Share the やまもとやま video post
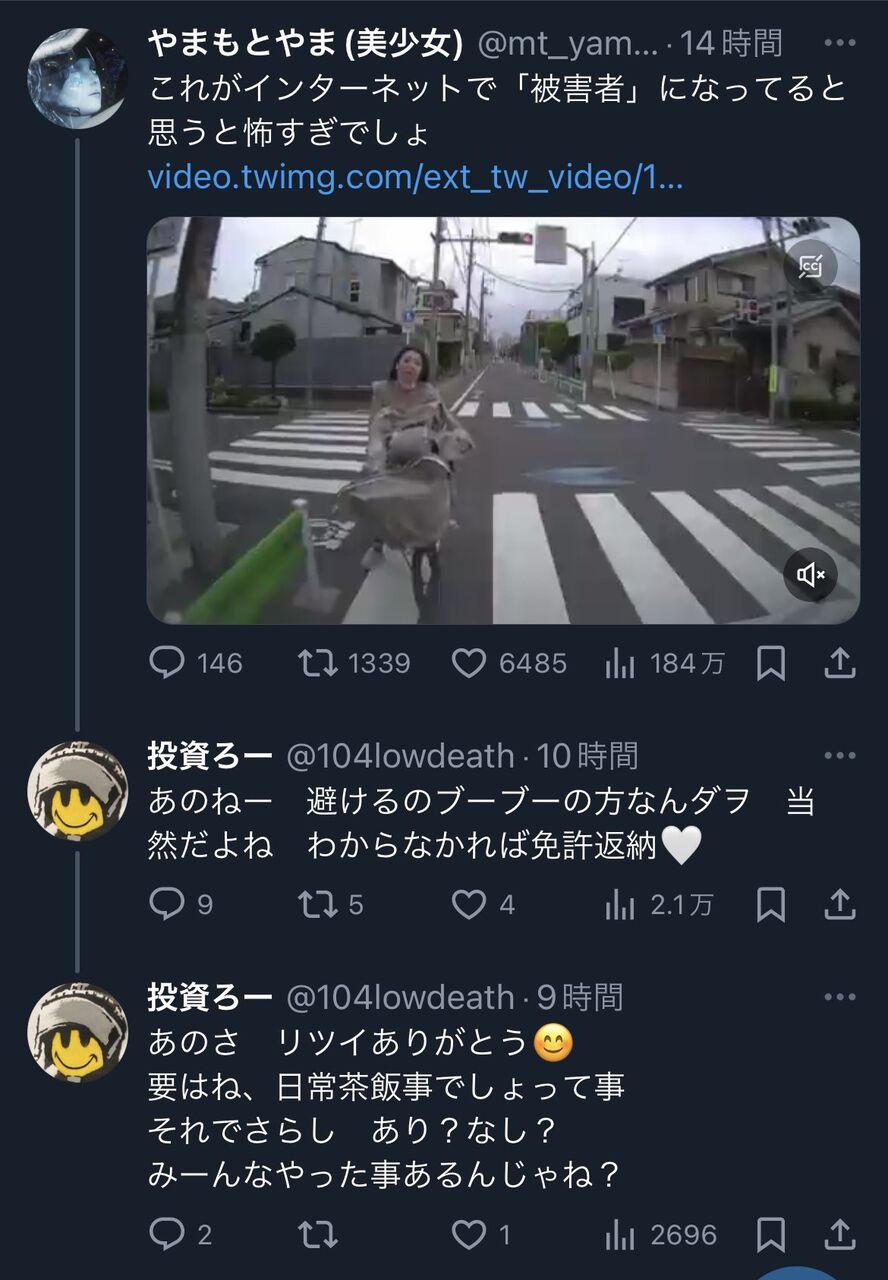This screenshot has height=1280, width=888. [841, 663]
